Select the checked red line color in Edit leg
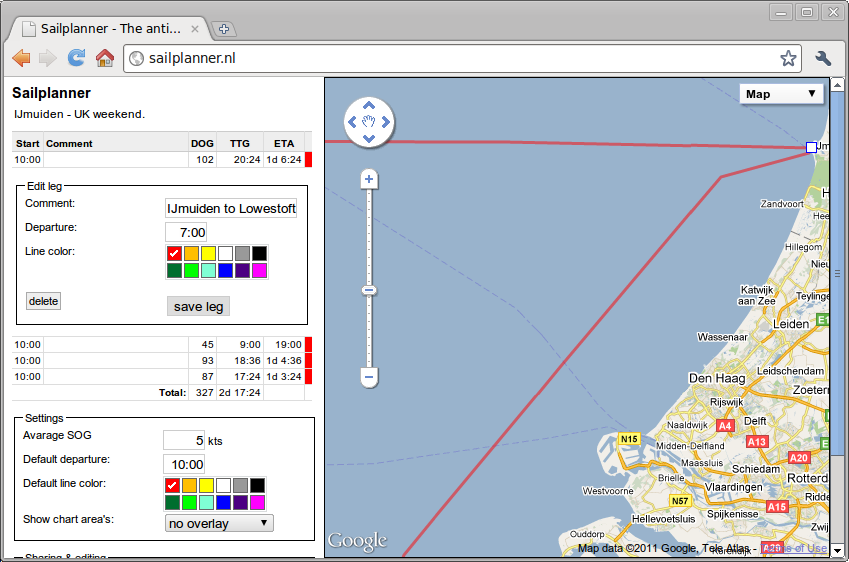This screenshot has height=562, width=849. click(x=174, y=254)
